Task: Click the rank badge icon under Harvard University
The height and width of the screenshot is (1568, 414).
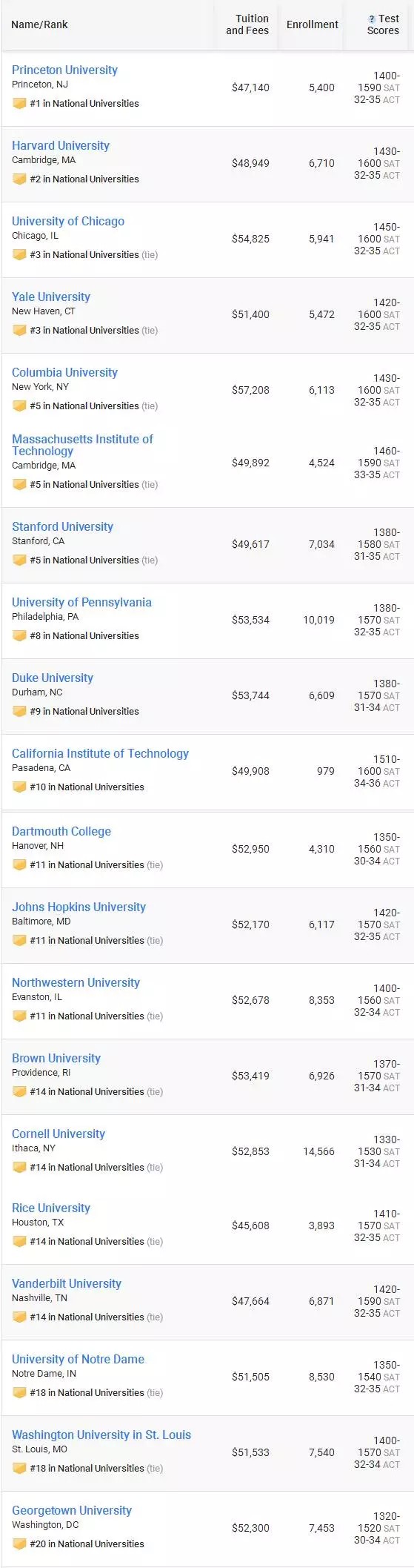Action: (x=19, y=179)
